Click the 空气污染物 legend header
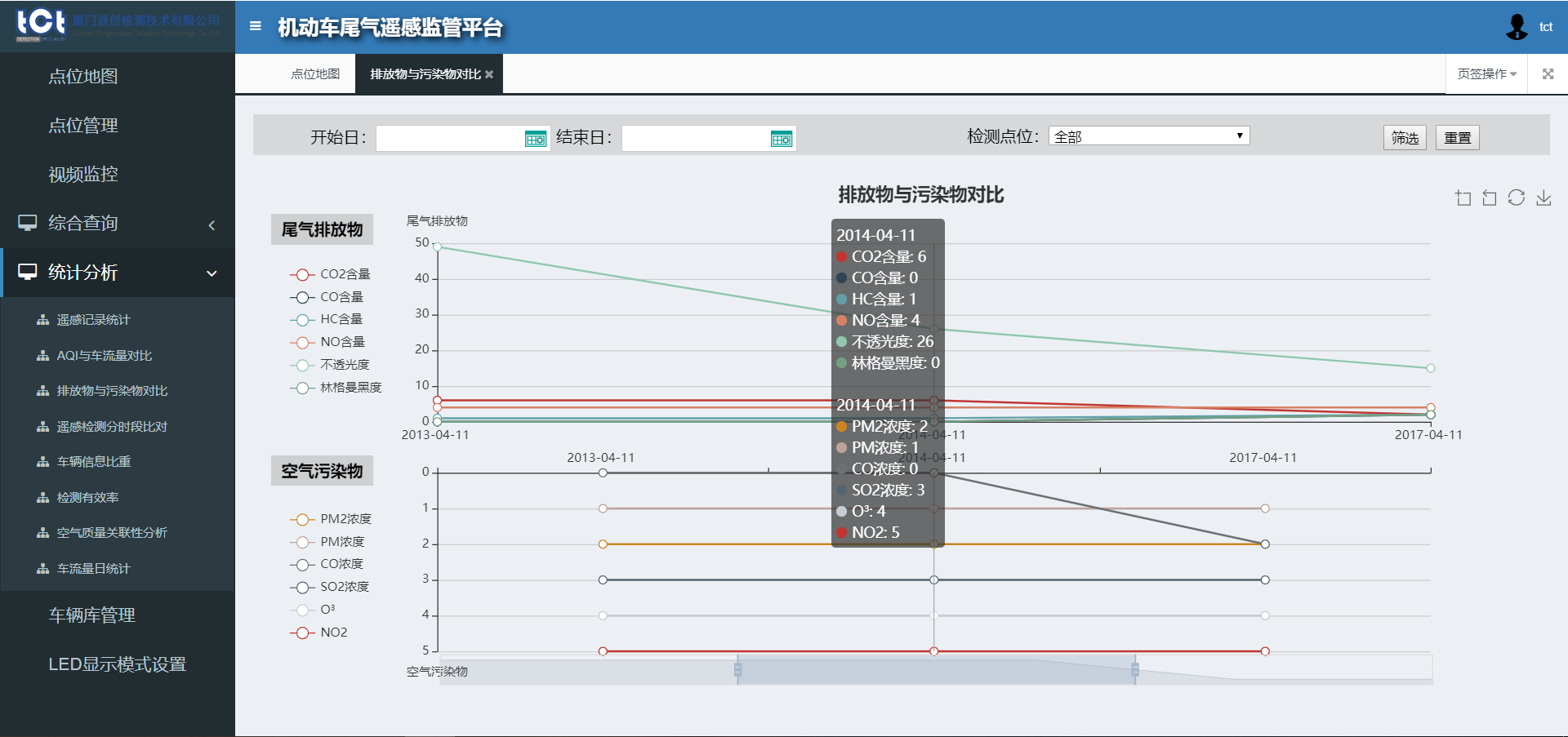The height and width of the screenshot is (737, 1568). [322, 471]
